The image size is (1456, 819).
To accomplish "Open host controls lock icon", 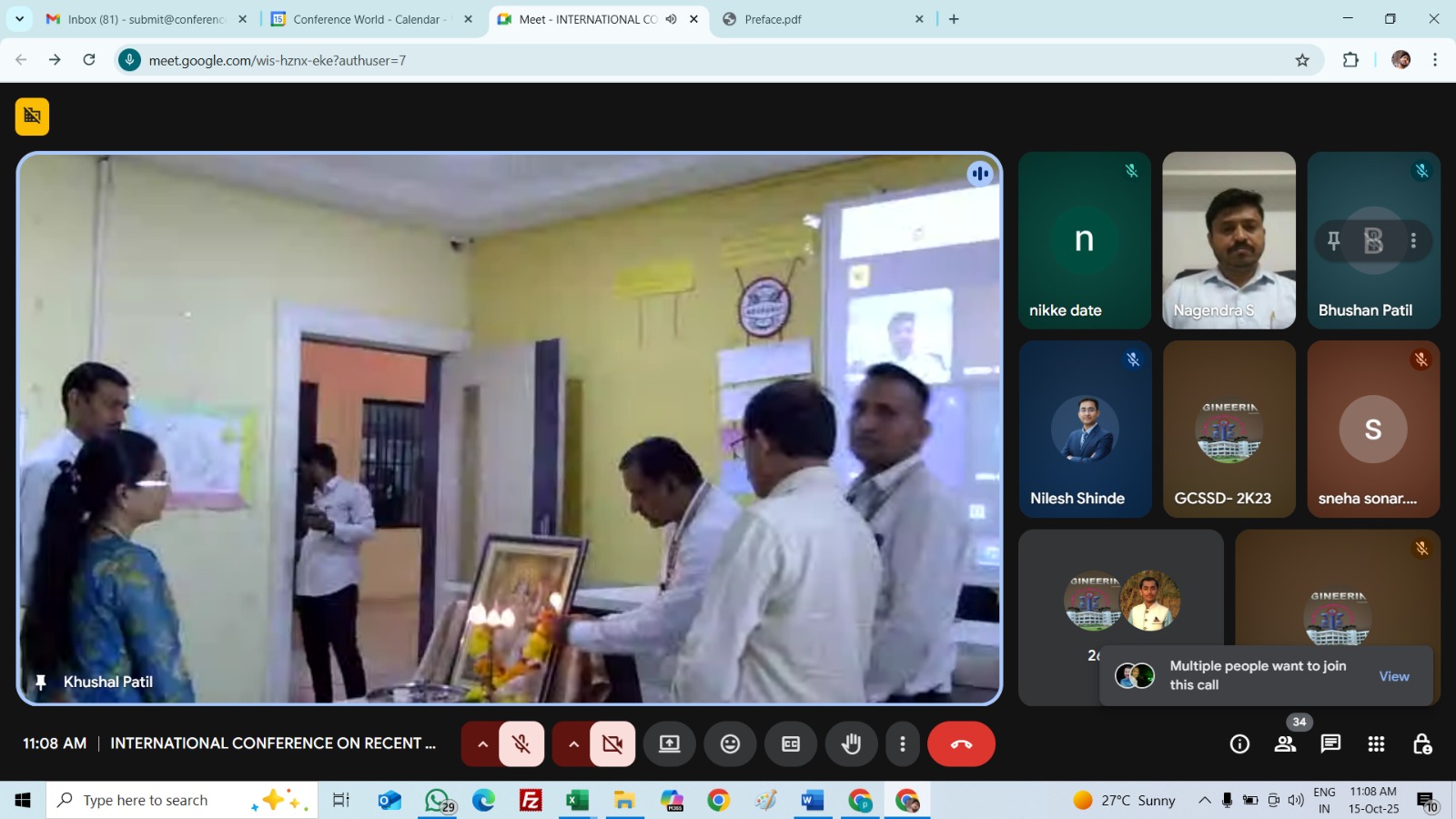I will tap(1421, 744).
